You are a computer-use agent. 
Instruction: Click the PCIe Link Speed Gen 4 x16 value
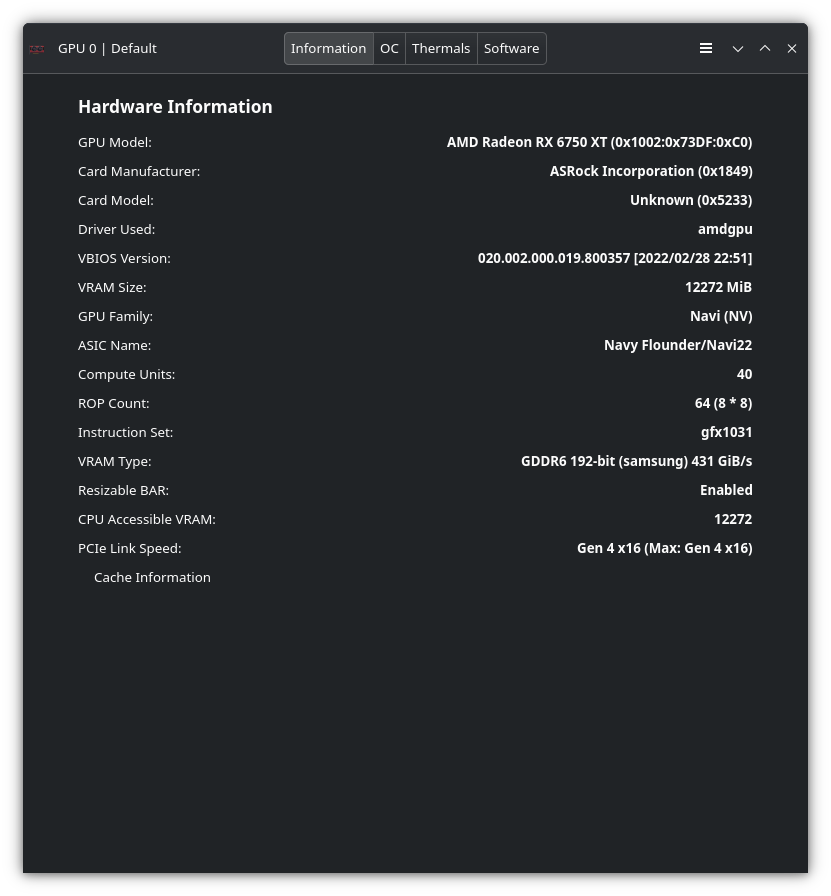tap(664, 548)
